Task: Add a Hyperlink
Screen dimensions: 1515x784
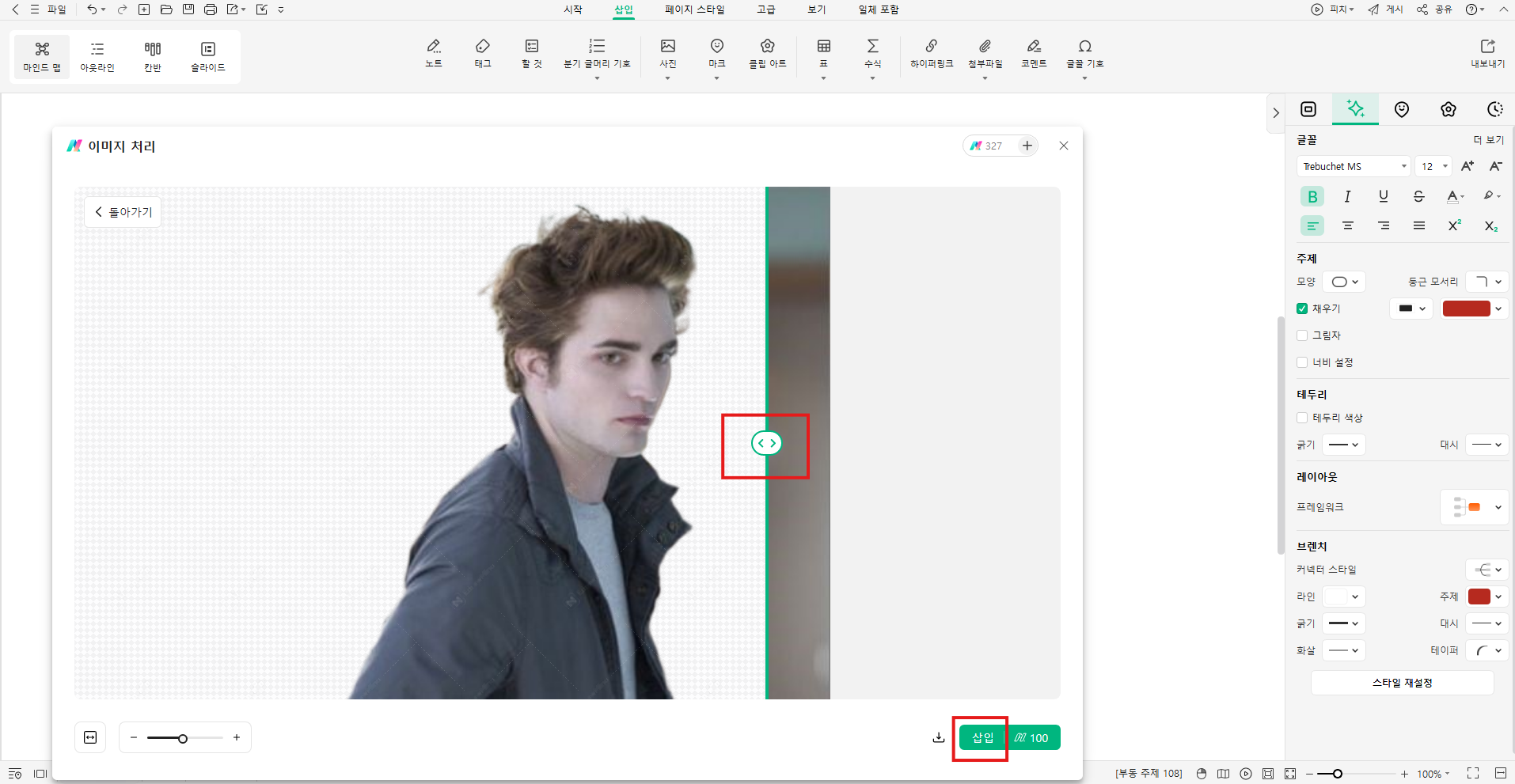Action: click(932, 53)
